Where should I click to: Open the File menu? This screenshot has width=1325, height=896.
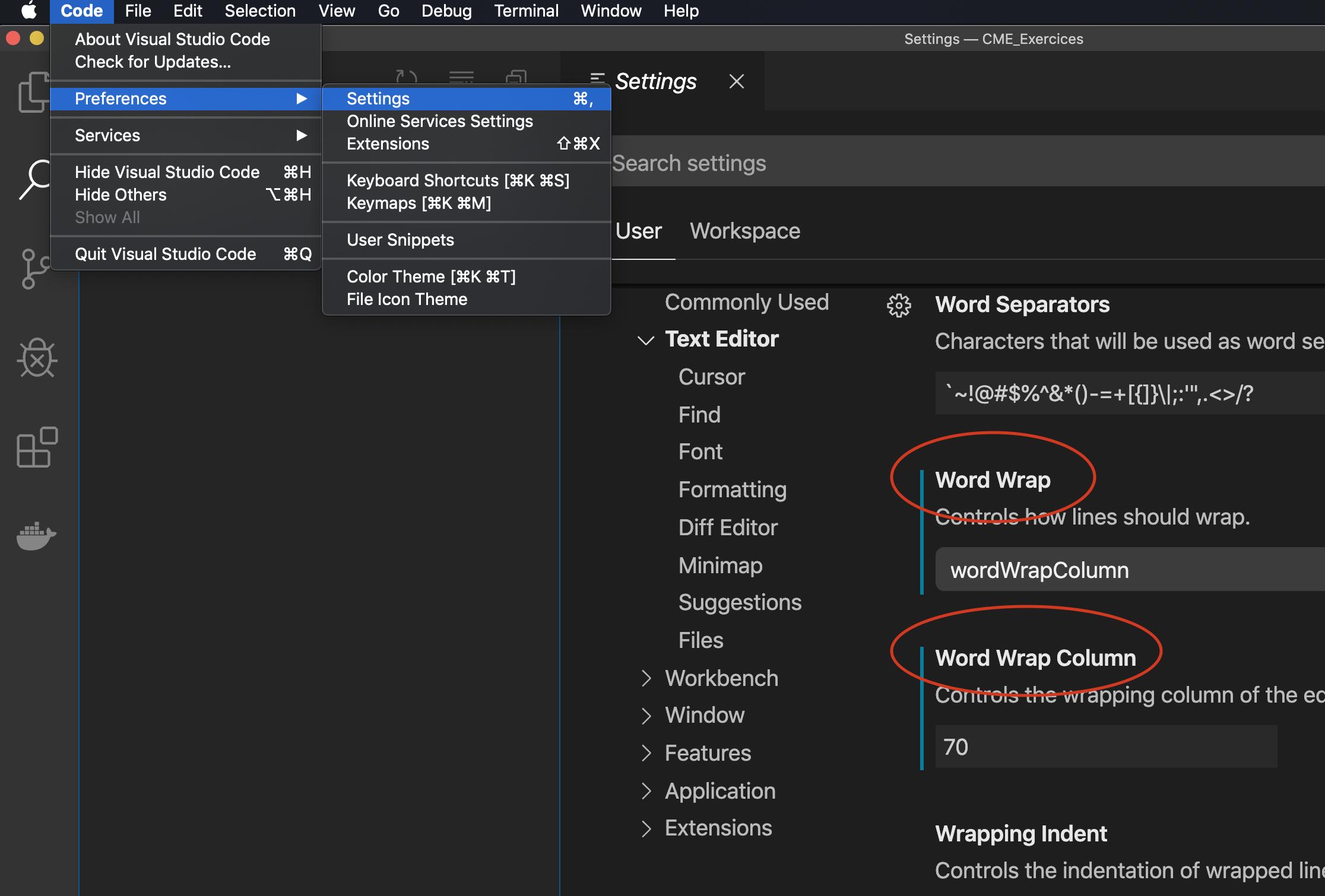pos(138,11)
